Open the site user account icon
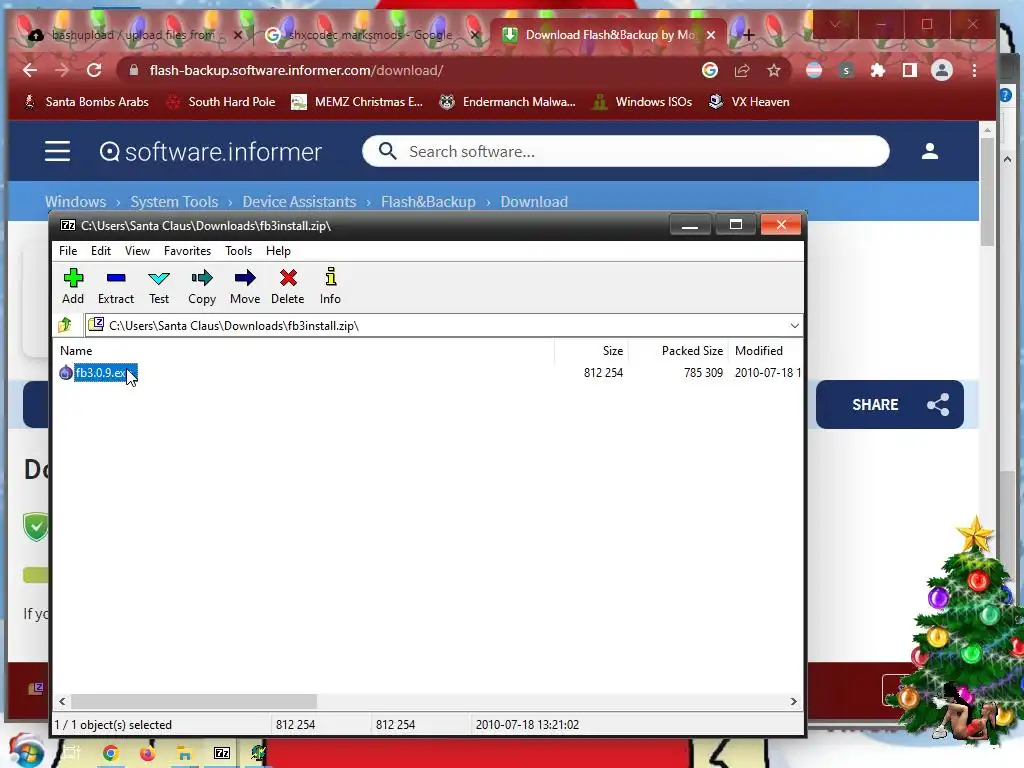The image size is (1024, 768). [930, 152]
